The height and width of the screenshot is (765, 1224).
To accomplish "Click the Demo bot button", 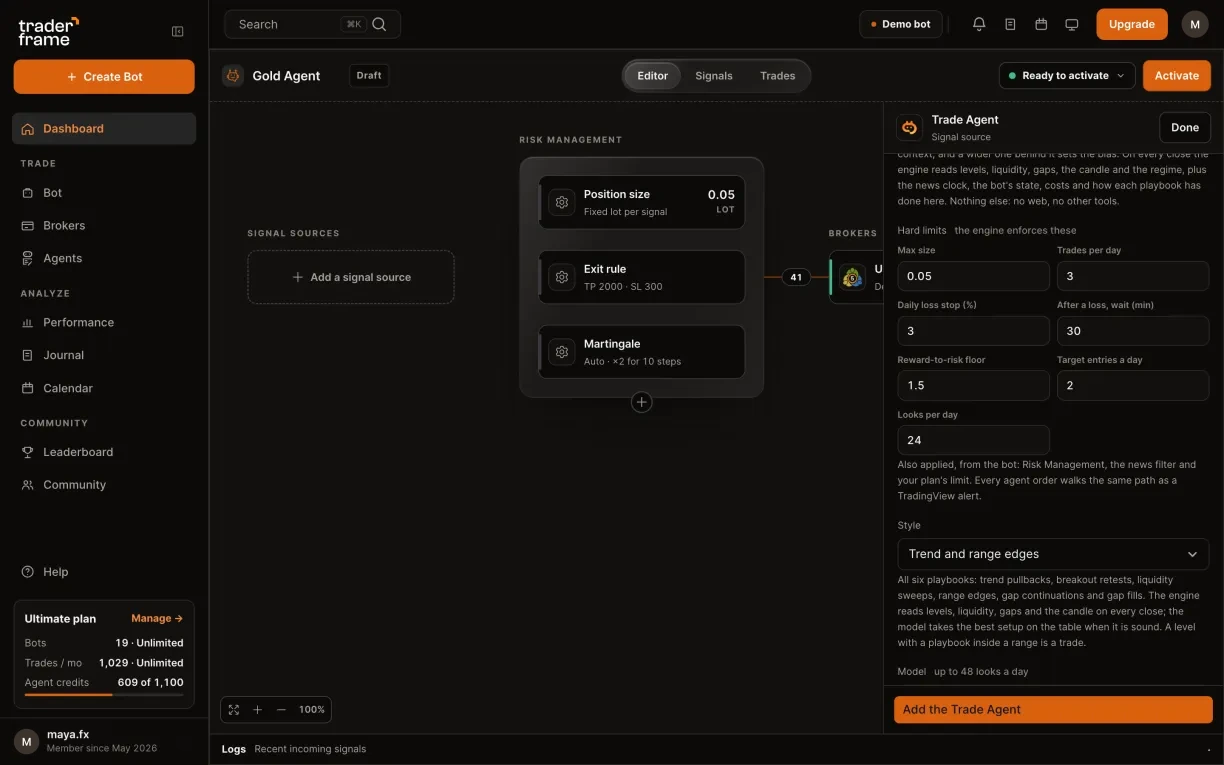I will click(901, 24).
